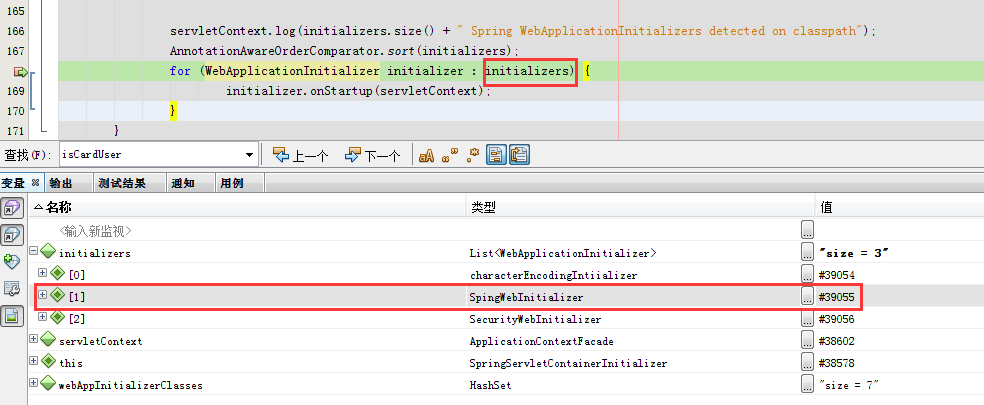Viewport: 984px width, 405px height.
Task: Click the fourth sidebar icon below new watch
Action: point(12,288)
